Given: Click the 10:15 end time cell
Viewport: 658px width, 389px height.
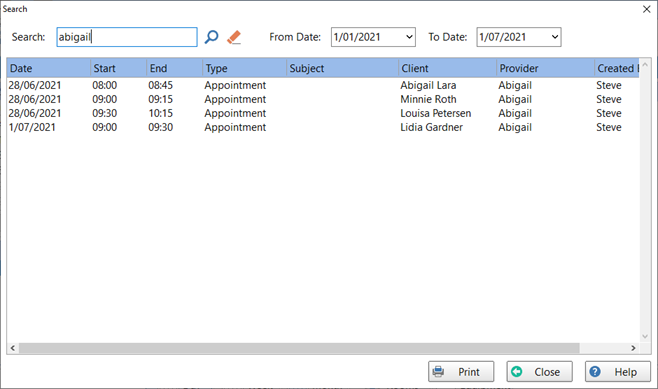Looking at the screenshot, I should pos(160,113).
